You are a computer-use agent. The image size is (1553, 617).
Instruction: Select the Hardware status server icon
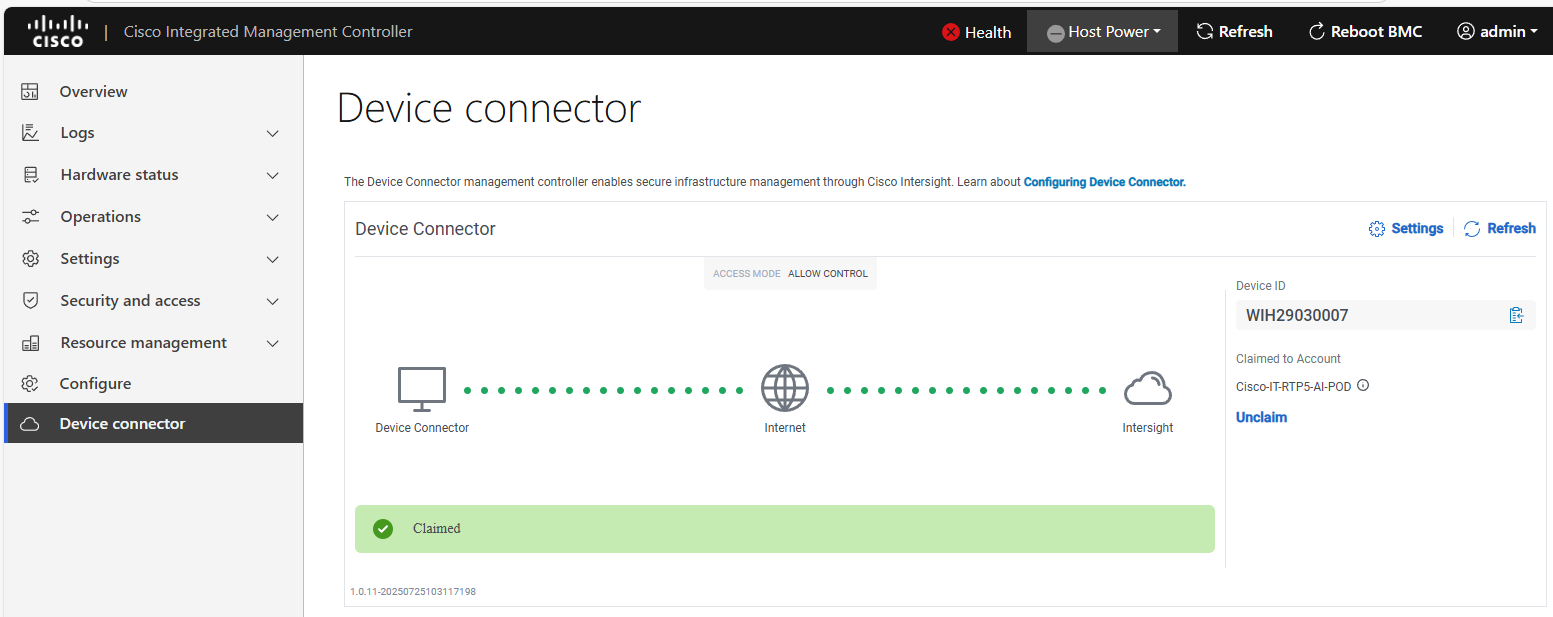pos(31,174)
